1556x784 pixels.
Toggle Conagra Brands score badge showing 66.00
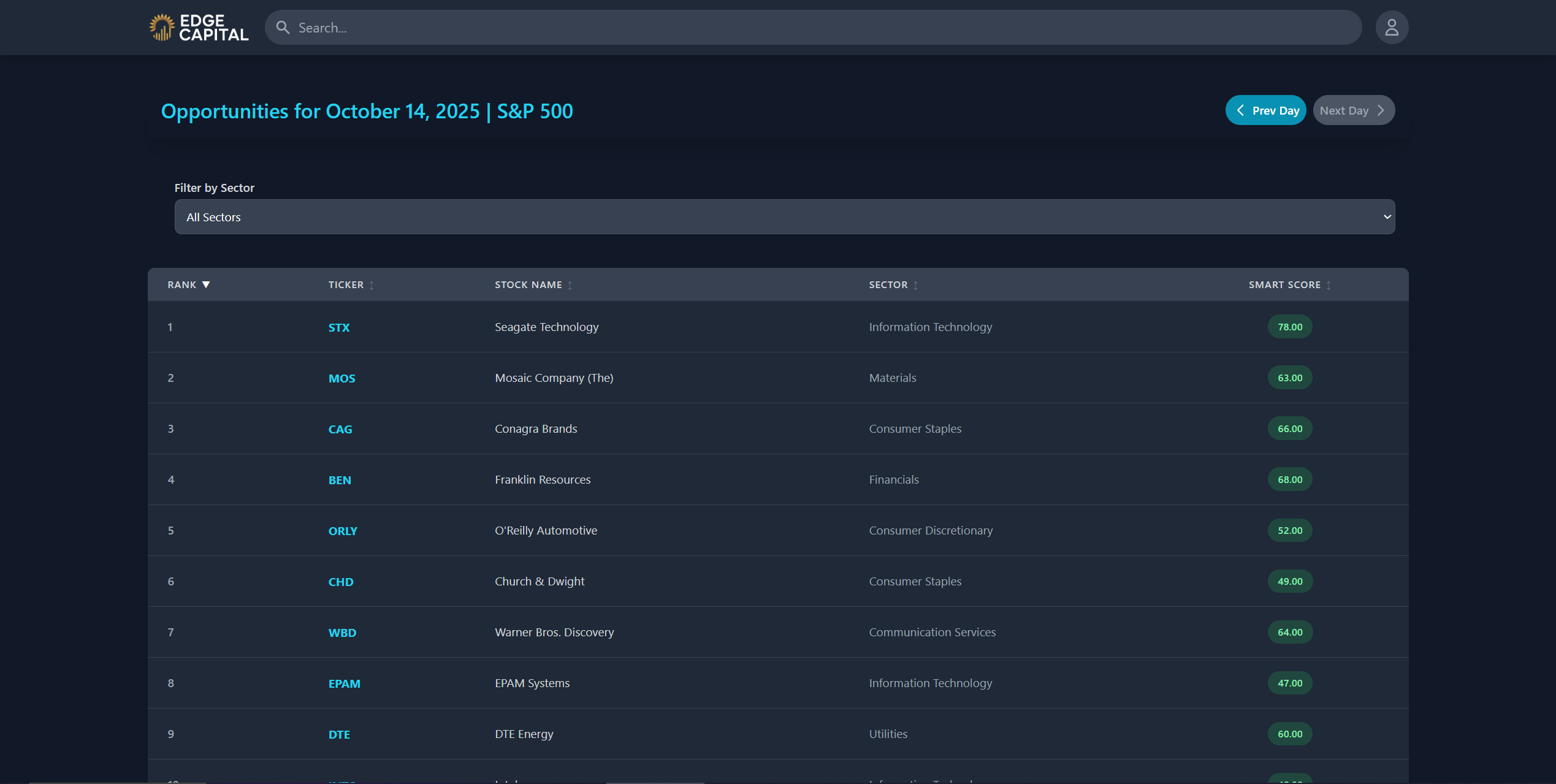[x=1289, y=428]
